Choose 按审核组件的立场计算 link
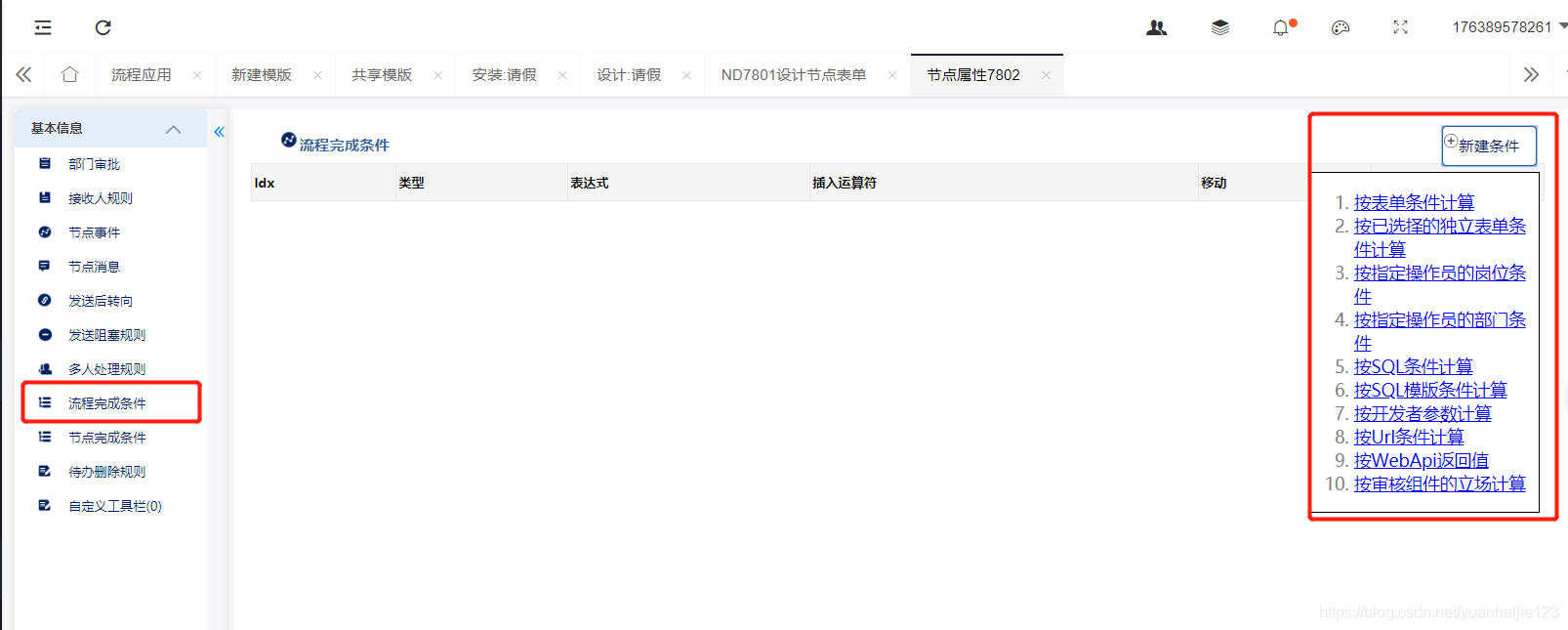 1439,483
